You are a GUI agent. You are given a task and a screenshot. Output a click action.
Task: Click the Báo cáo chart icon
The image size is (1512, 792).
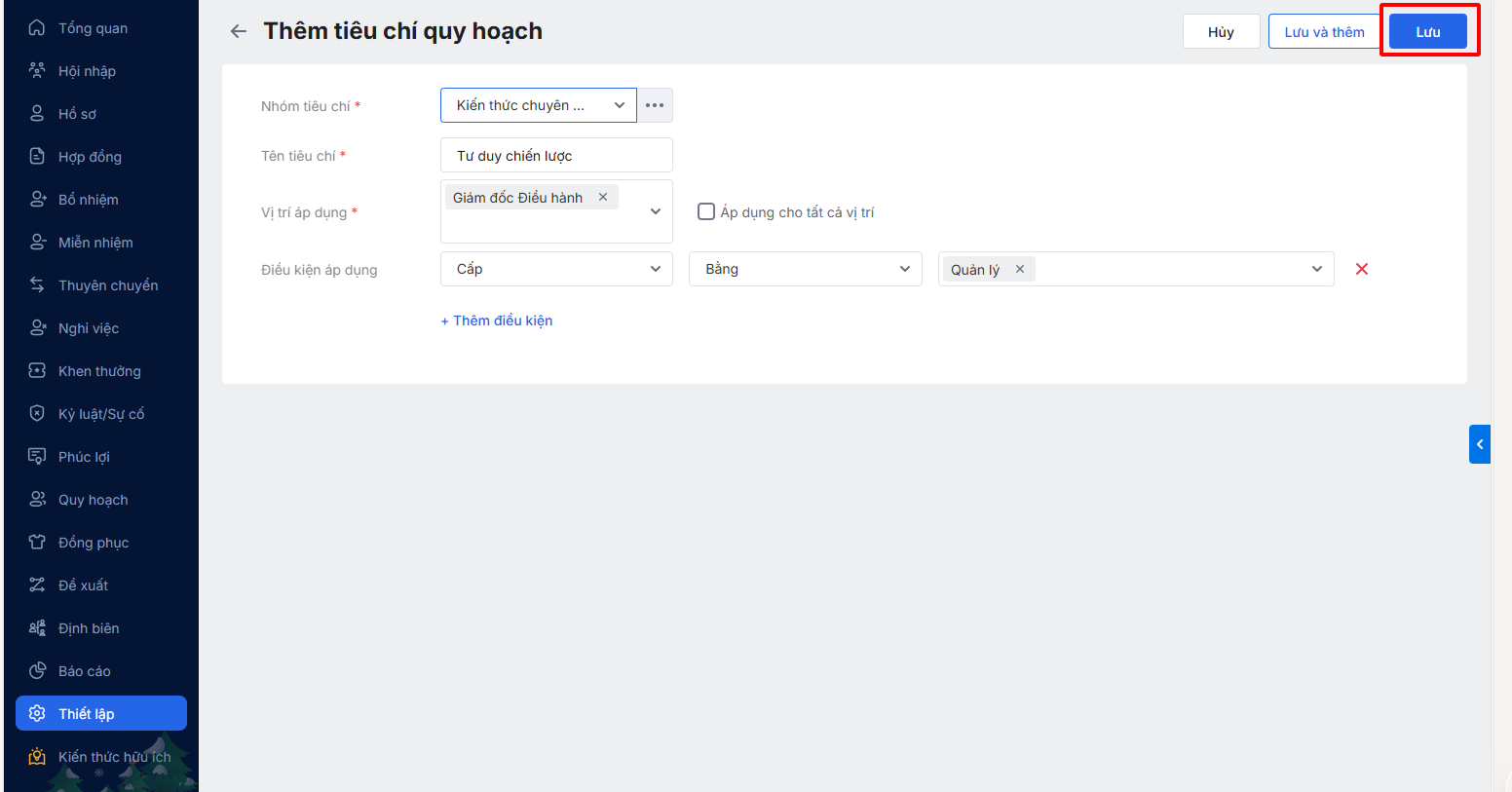pyautogui.click(x=37, y=670)
